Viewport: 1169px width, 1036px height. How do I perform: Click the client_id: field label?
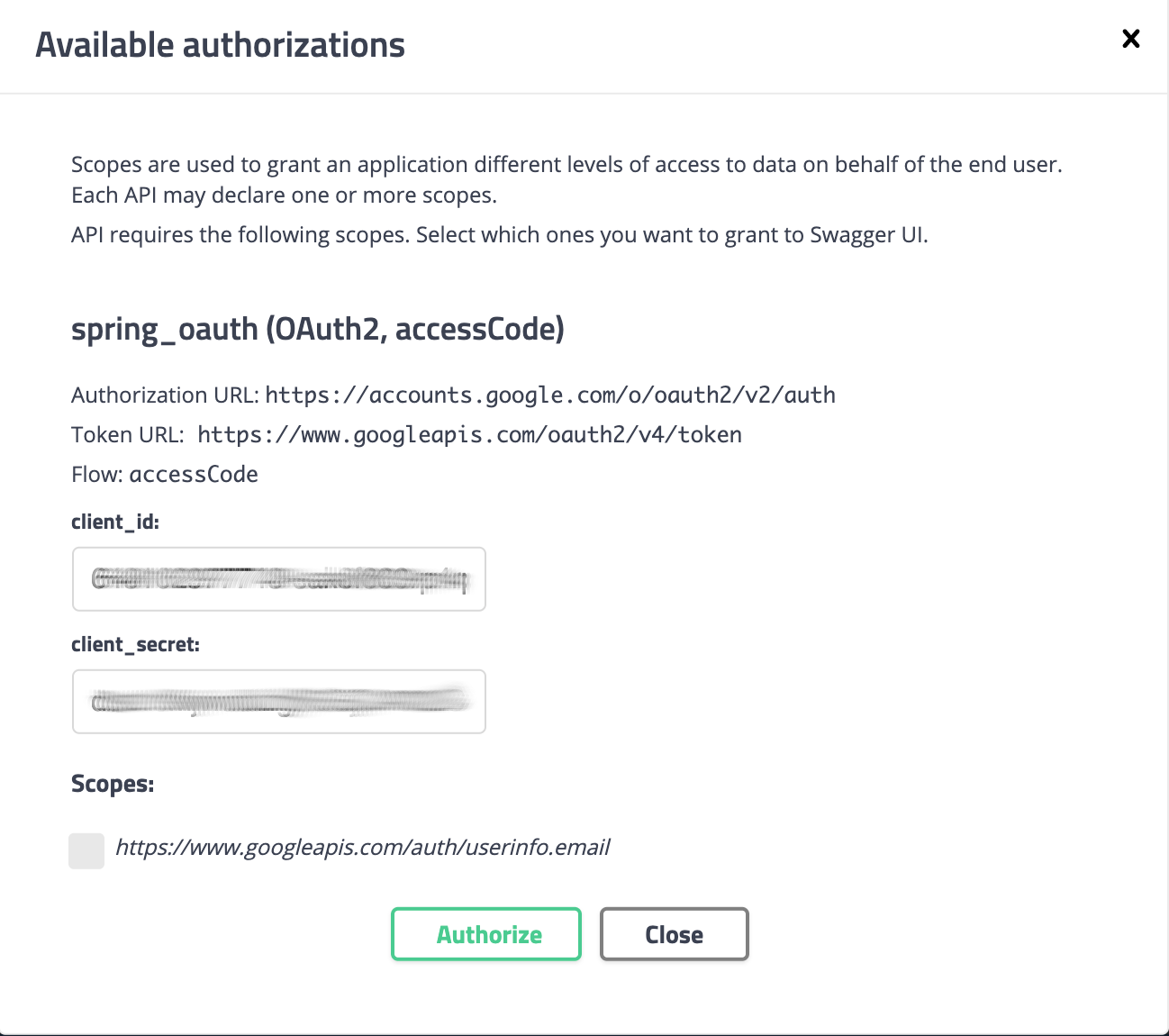[x=115, y=523]
